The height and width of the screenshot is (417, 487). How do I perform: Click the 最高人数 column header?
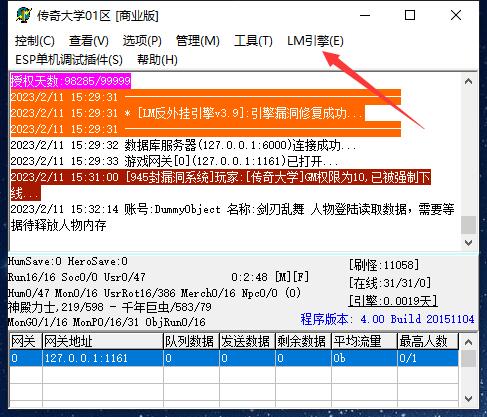coord(428,341)
